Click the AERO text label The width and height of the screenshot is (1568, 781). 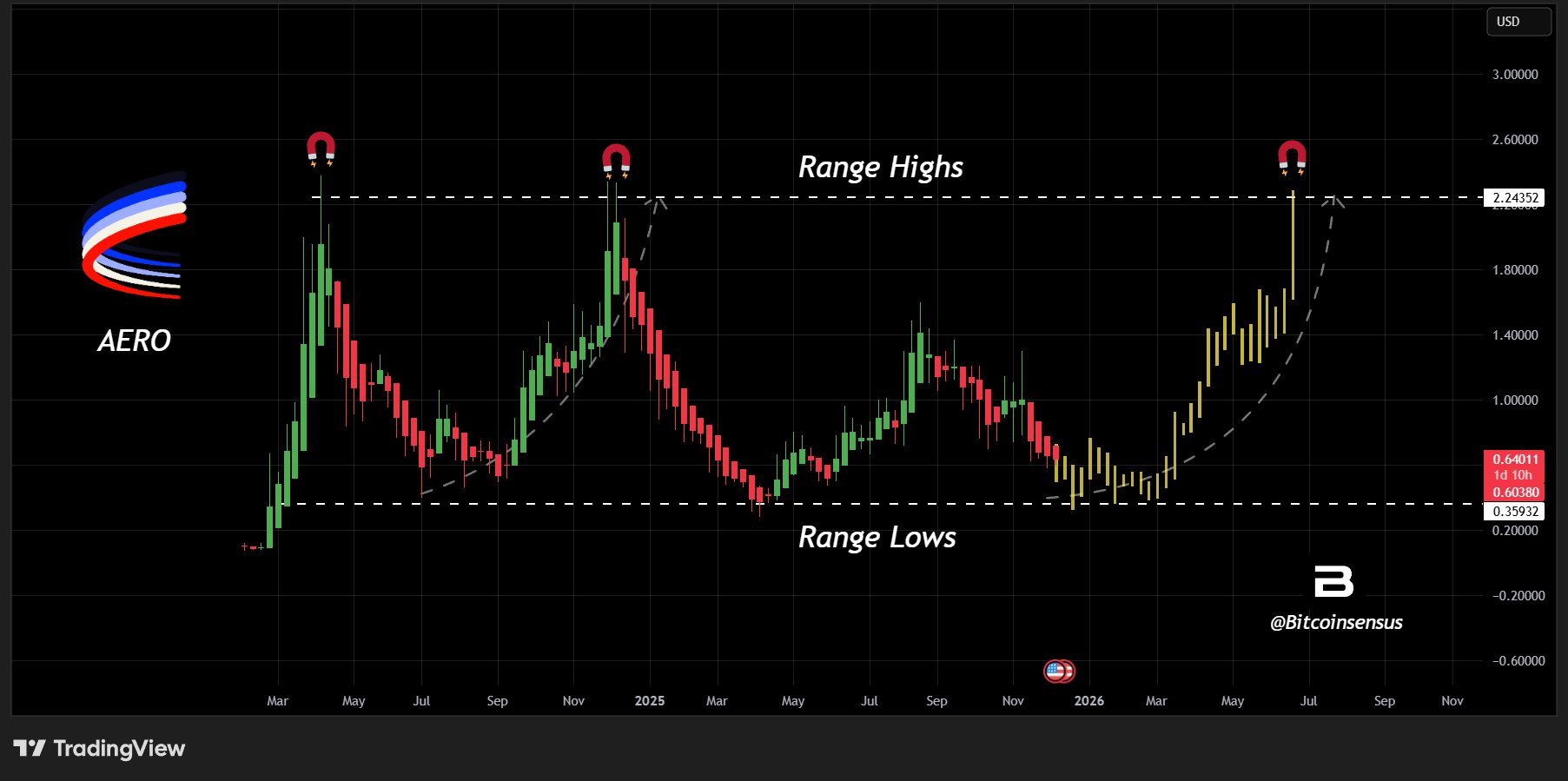click(x=135, y=341)
